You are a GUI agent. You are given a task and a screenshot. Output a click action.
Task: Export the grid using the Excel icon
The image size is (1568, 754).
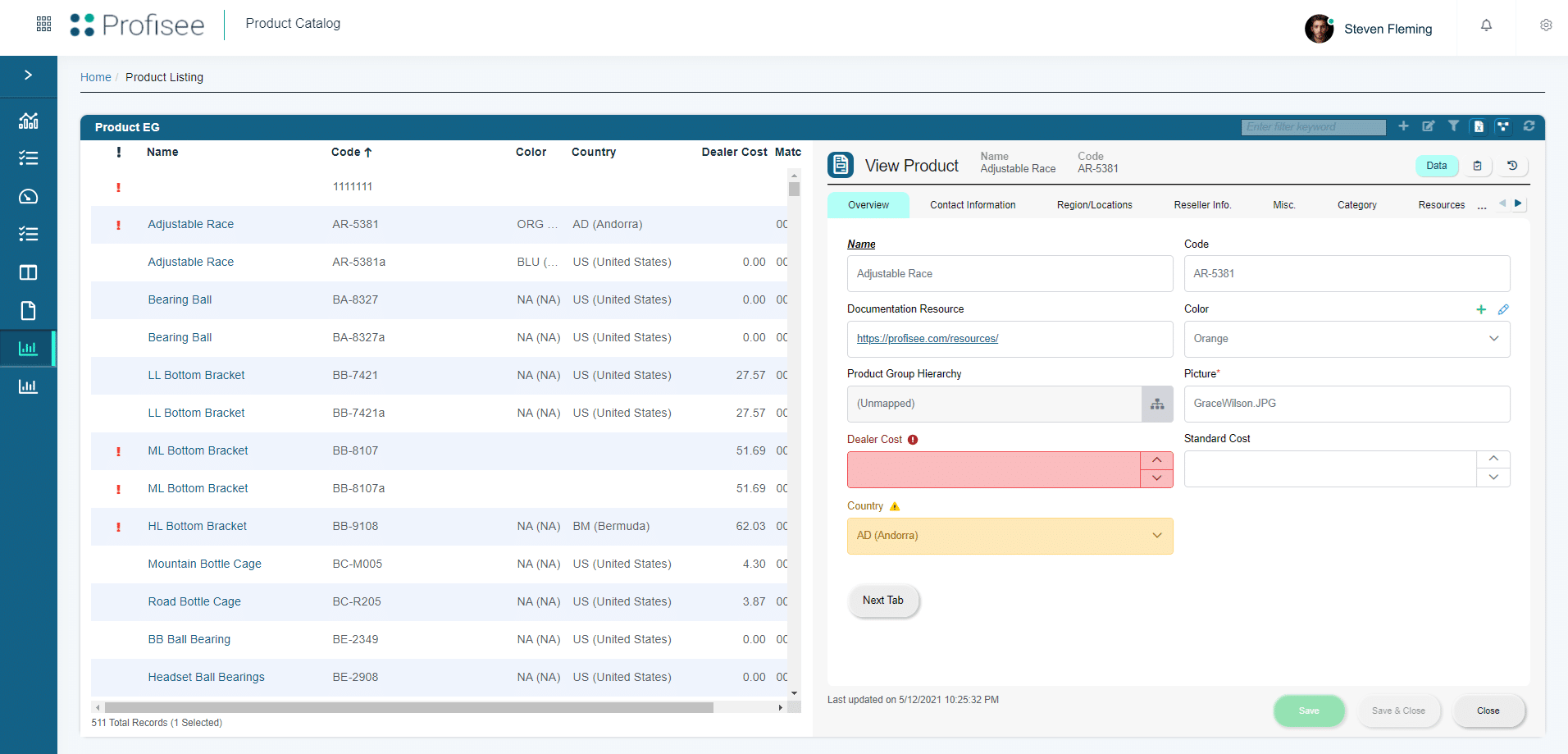coord(1479,126)
